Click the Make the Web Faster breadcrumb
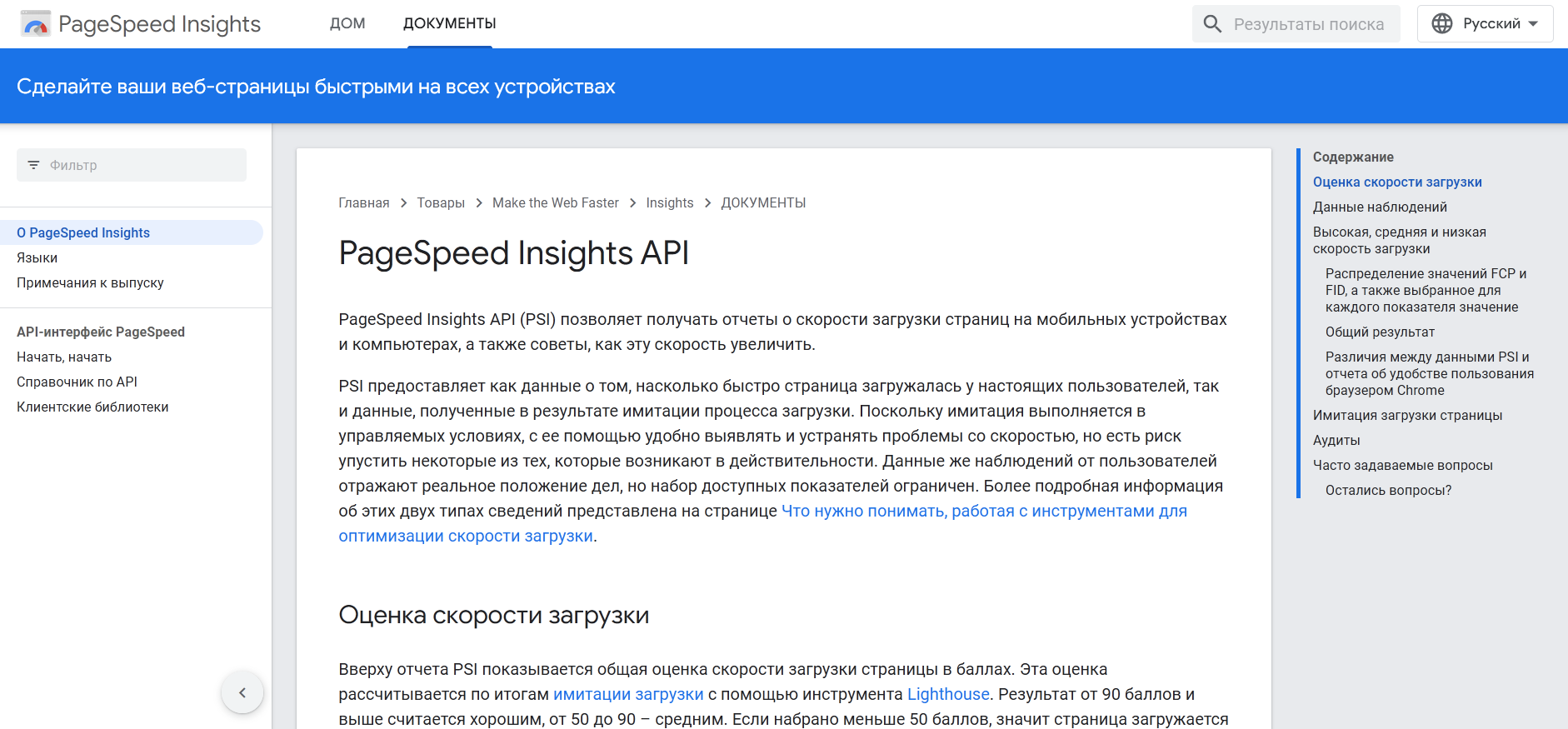The image size is (1568, 729). [555, 202]
